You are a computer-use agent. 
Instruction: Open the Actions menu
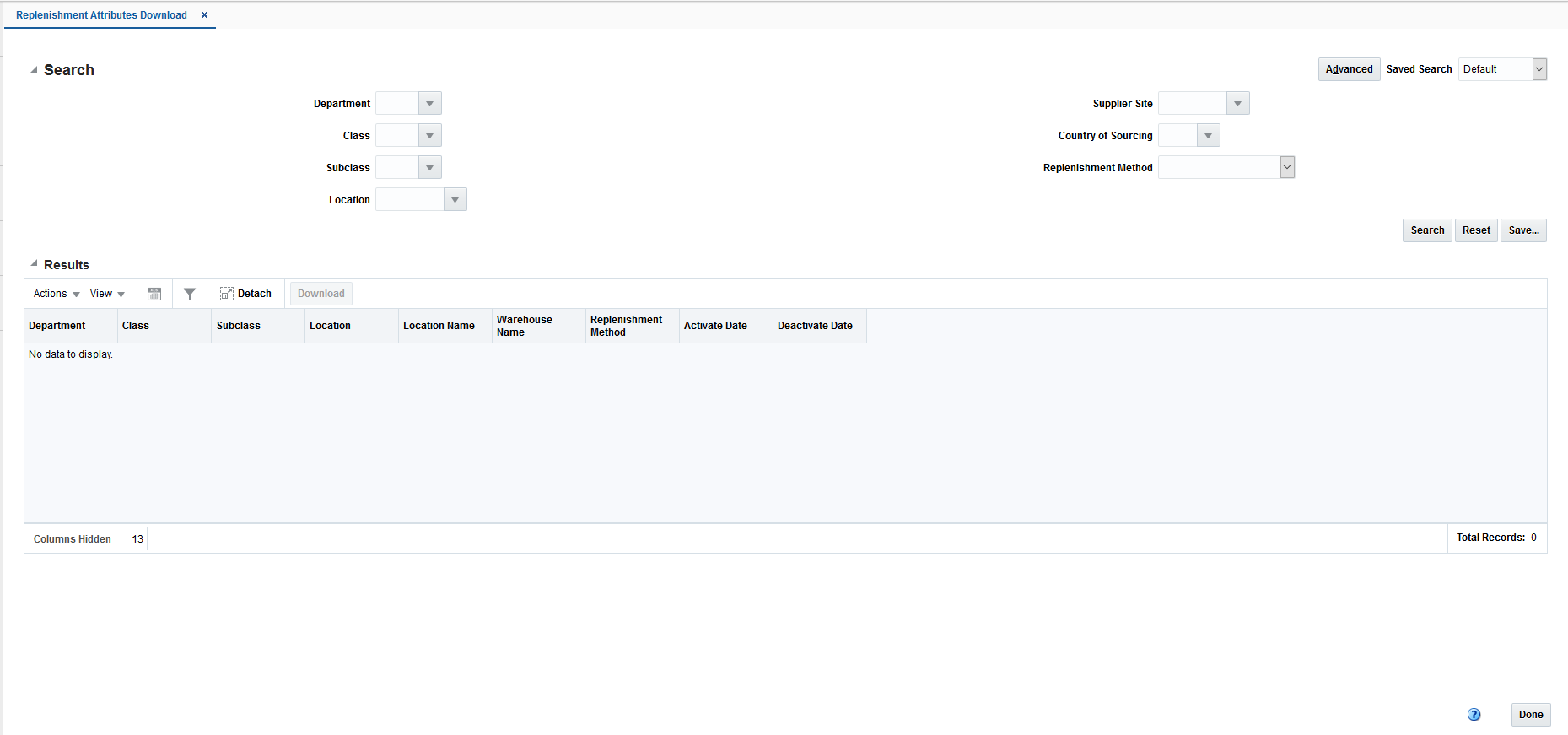(x=57, y=294)
